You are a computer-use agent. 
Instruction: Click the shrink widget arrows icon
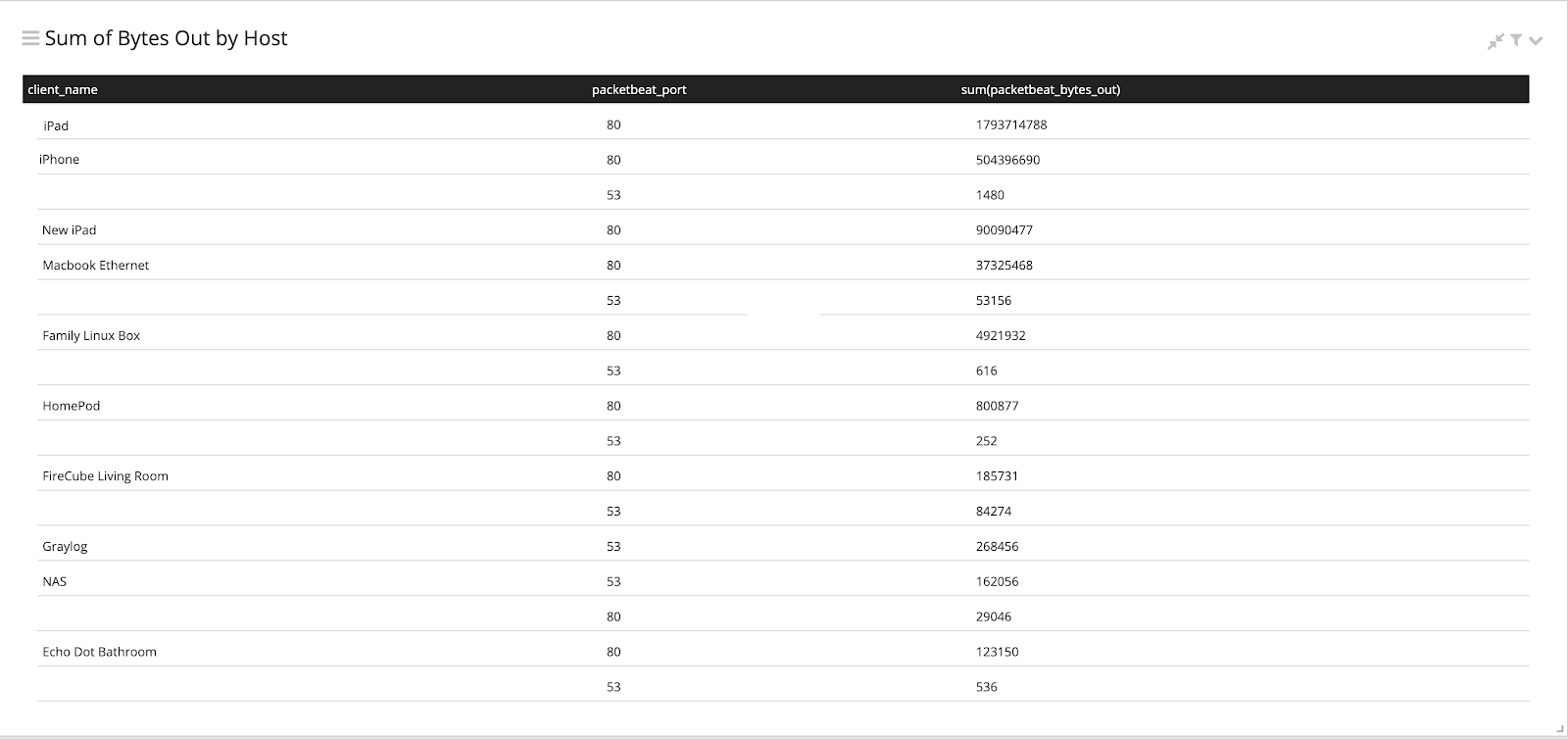(1495, 41)
